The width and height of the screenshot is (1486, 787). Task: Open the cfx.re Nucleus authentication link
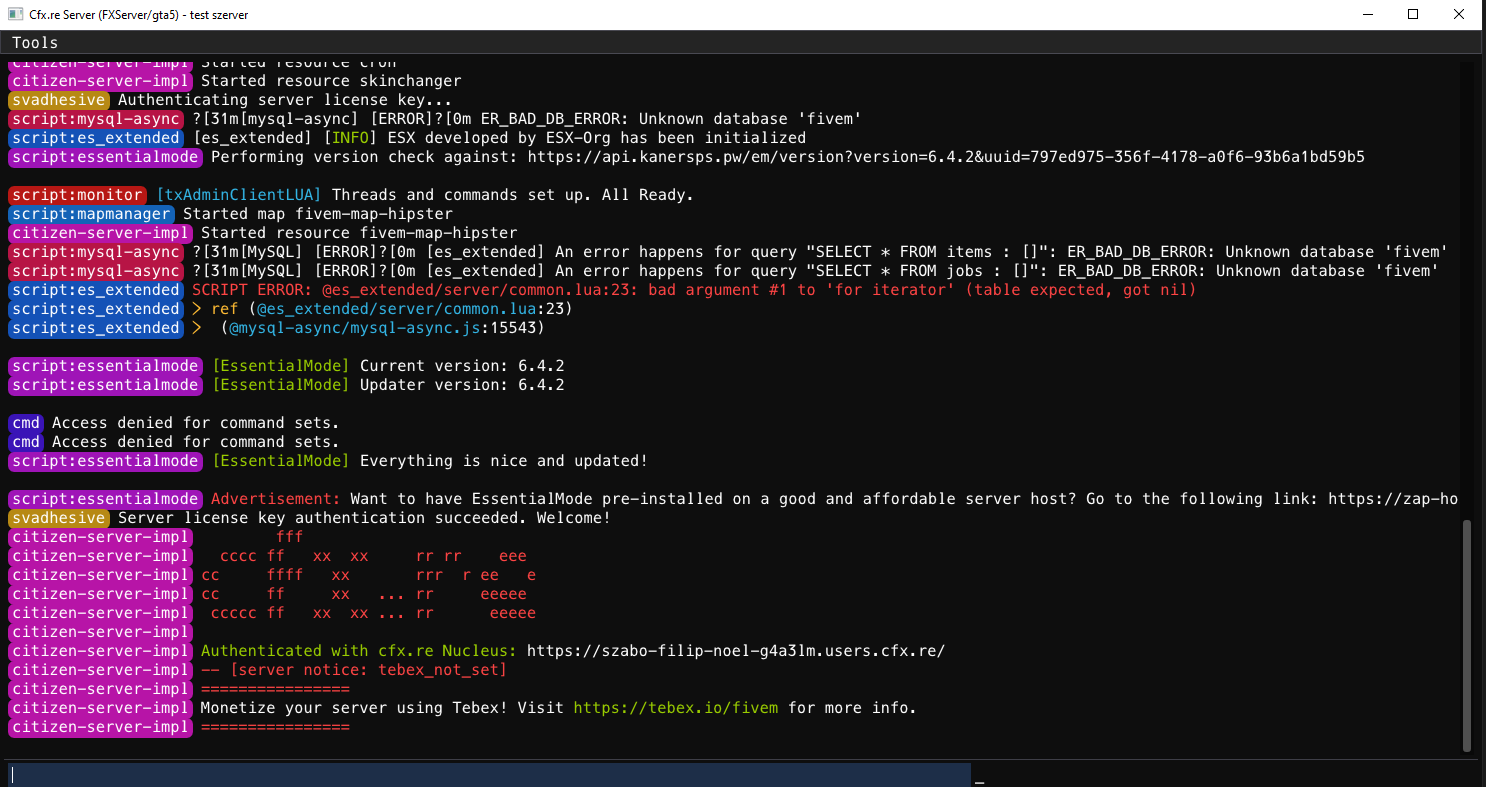point(734,650)
